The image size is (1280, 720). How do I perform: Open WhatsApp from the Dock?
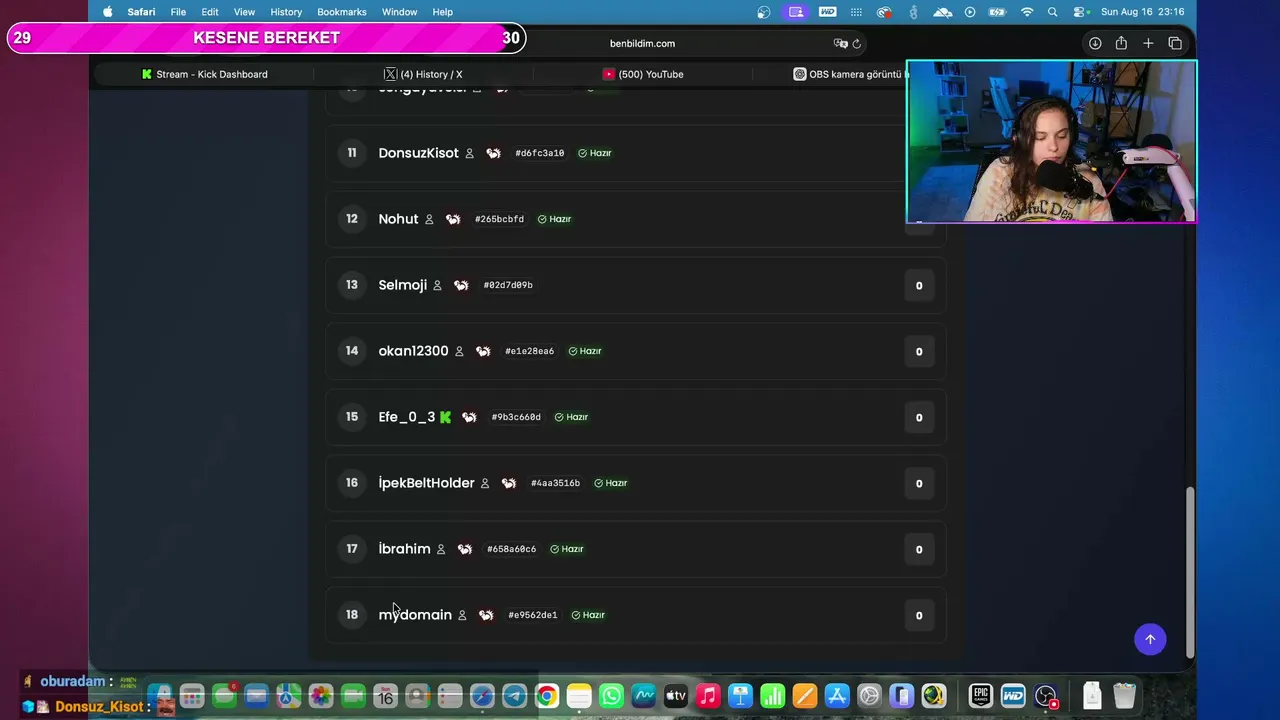pos(611,696)
